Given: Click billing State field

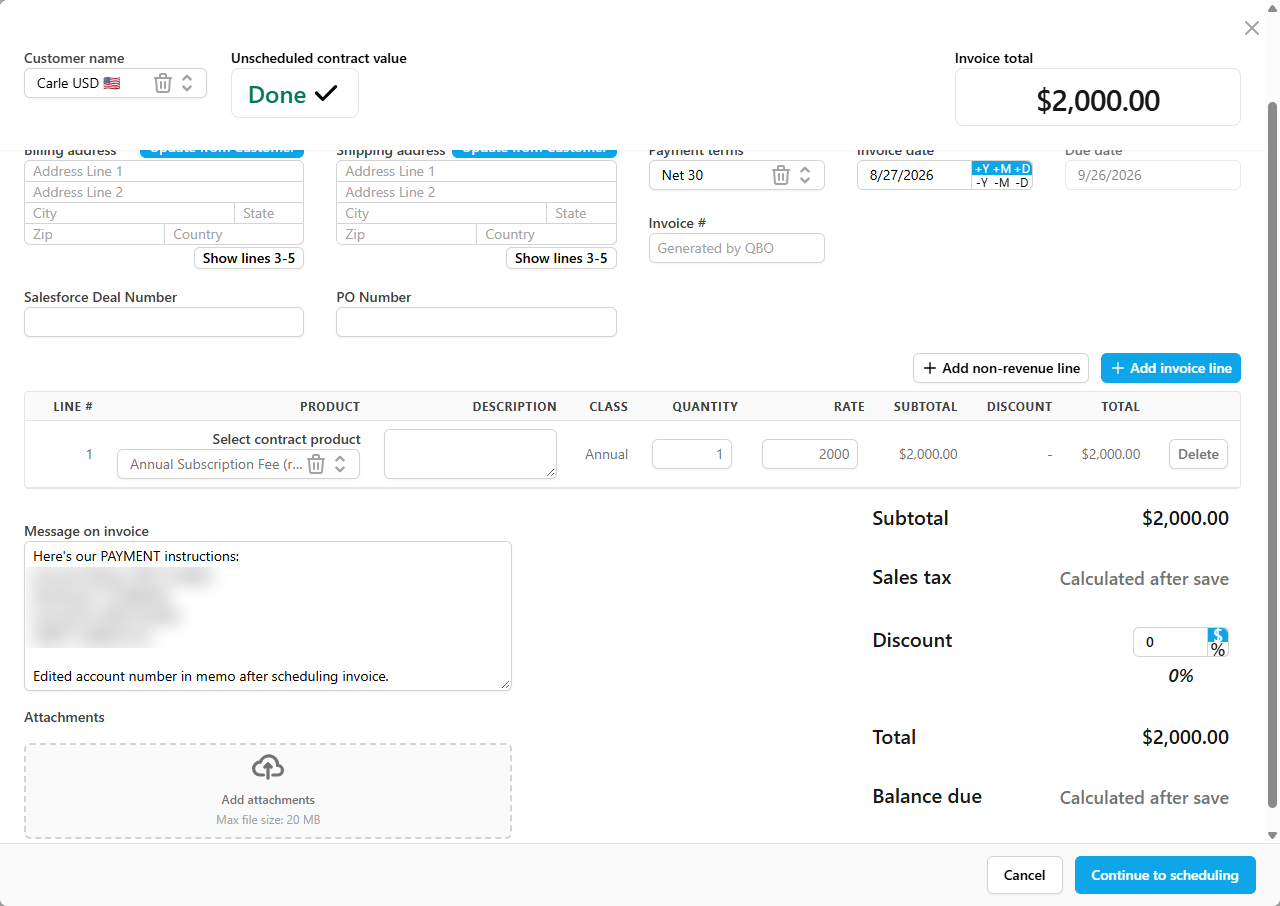Looking at the screenshot, I should (x=269, y=213).
